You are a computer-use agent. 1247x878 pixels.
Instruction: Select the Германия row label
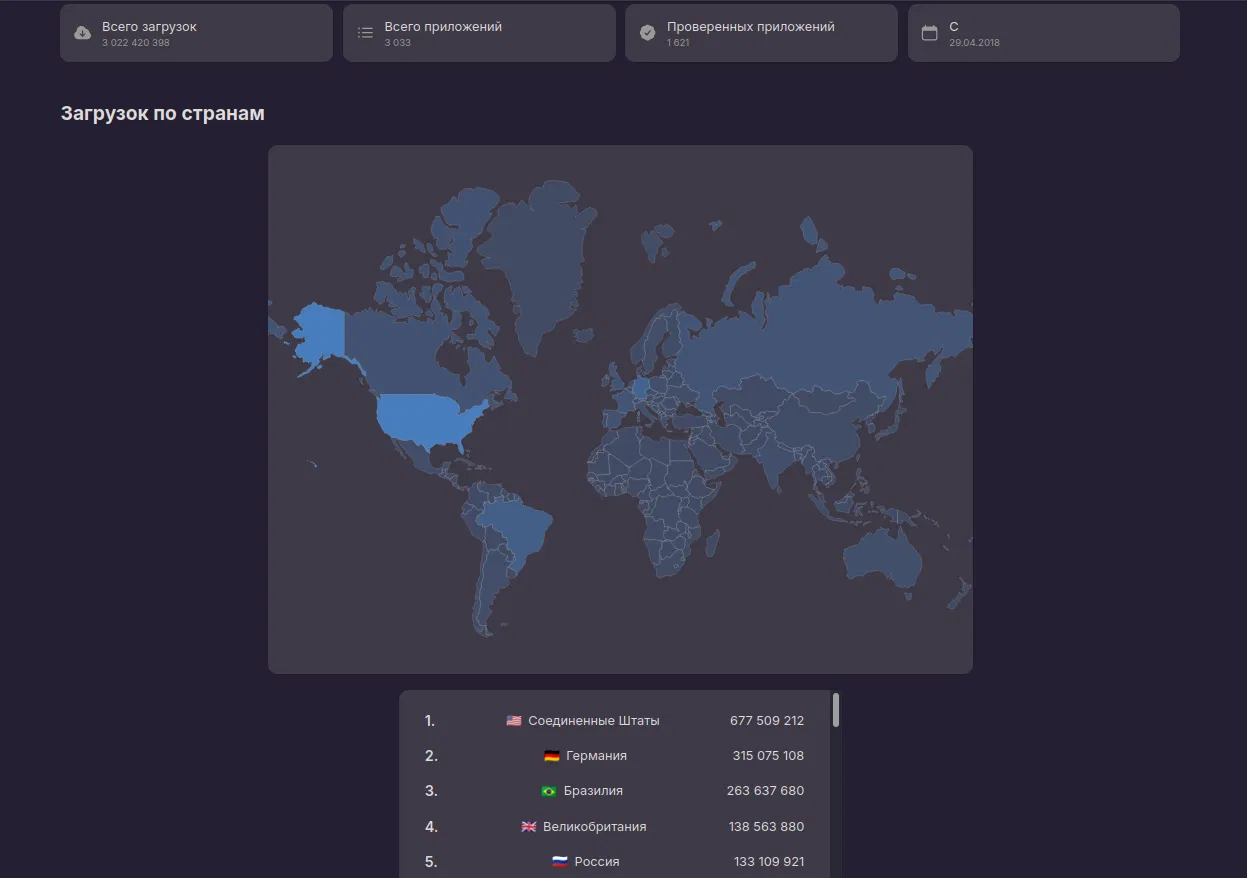(x=596, y=756)
